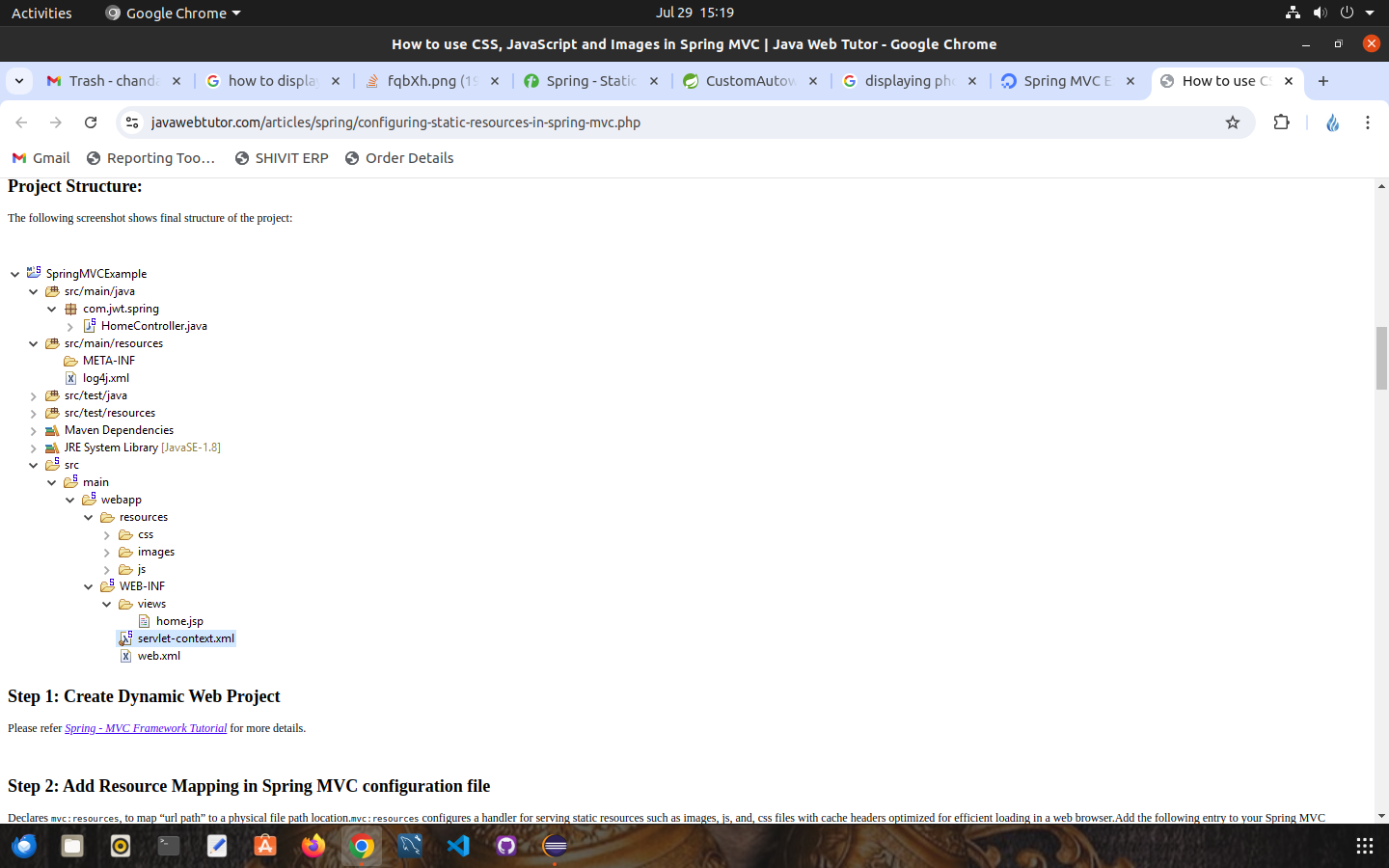
Task: View site information icon in address bar
Action: click(x=133, y=122)
